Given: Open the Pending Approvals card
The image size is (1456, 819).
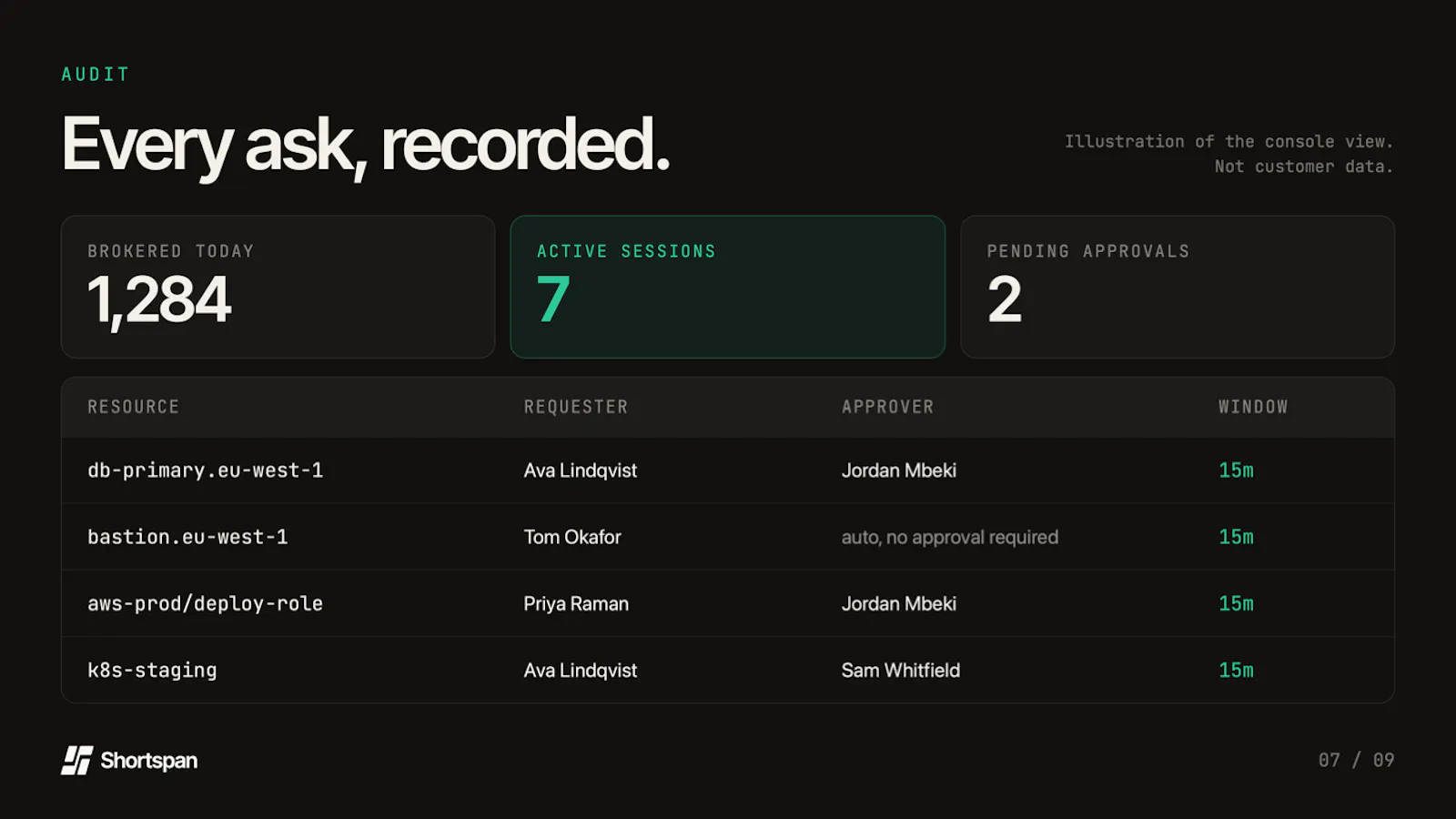Looking at the screenshot, I should [1178, 287].
